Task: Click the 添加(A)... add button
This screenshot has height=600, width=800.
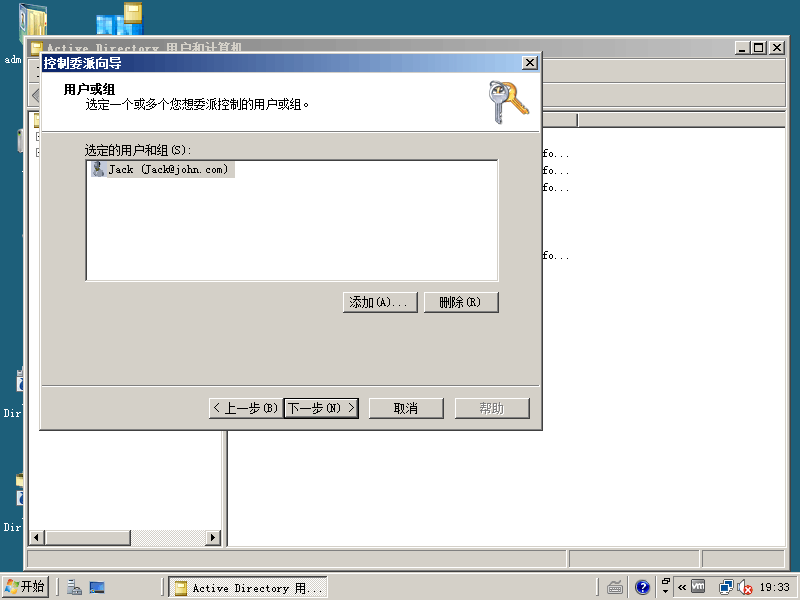Action: 380,302
